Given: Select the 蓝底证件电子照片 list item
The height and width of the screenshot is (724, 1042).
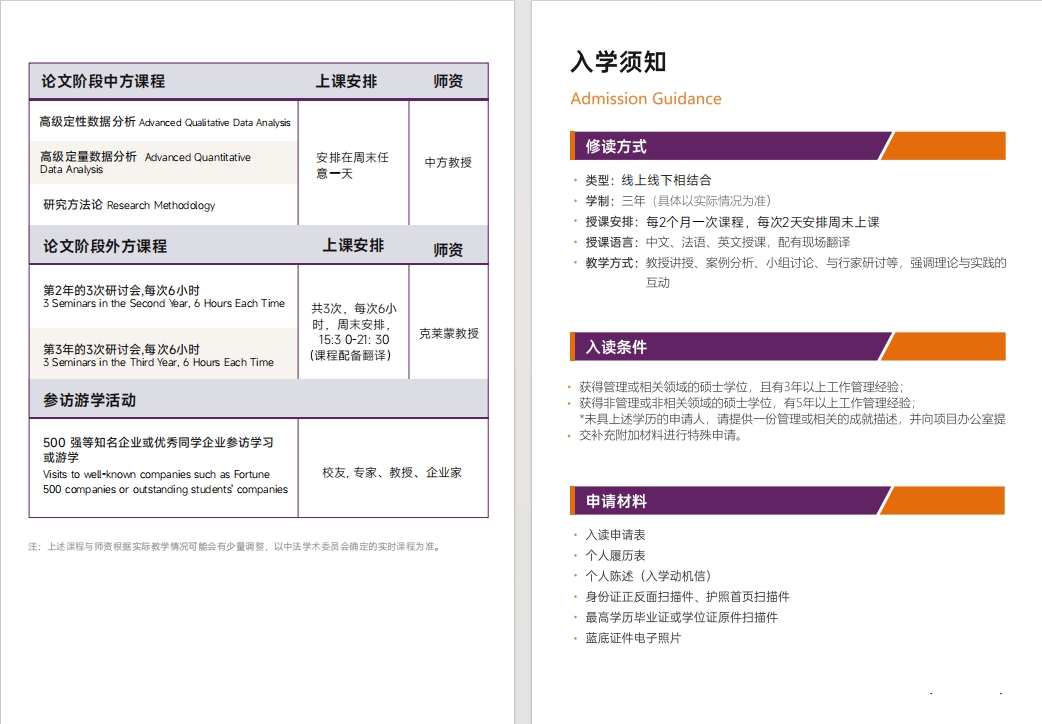Looking at the screenshot, I should [633, 638].
